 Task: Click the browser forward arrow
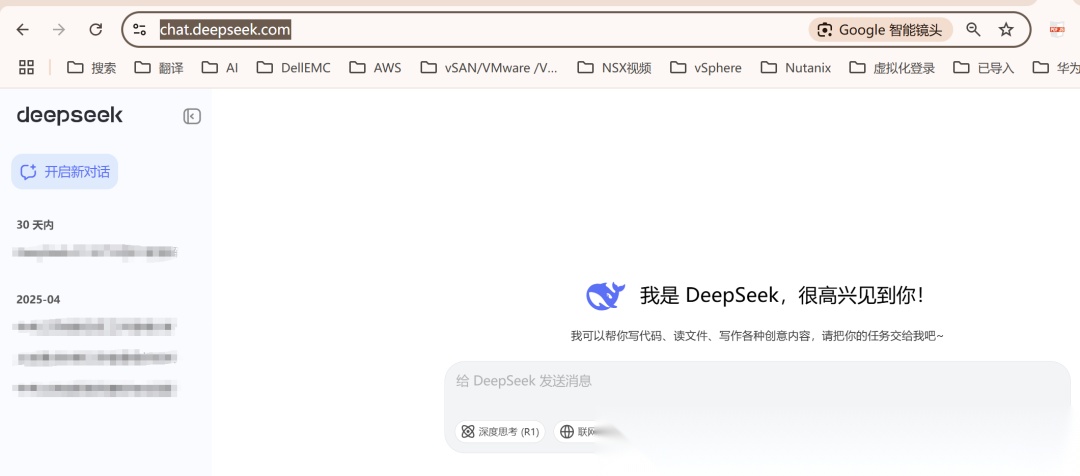pyautogui.click(x=59, y=30)
